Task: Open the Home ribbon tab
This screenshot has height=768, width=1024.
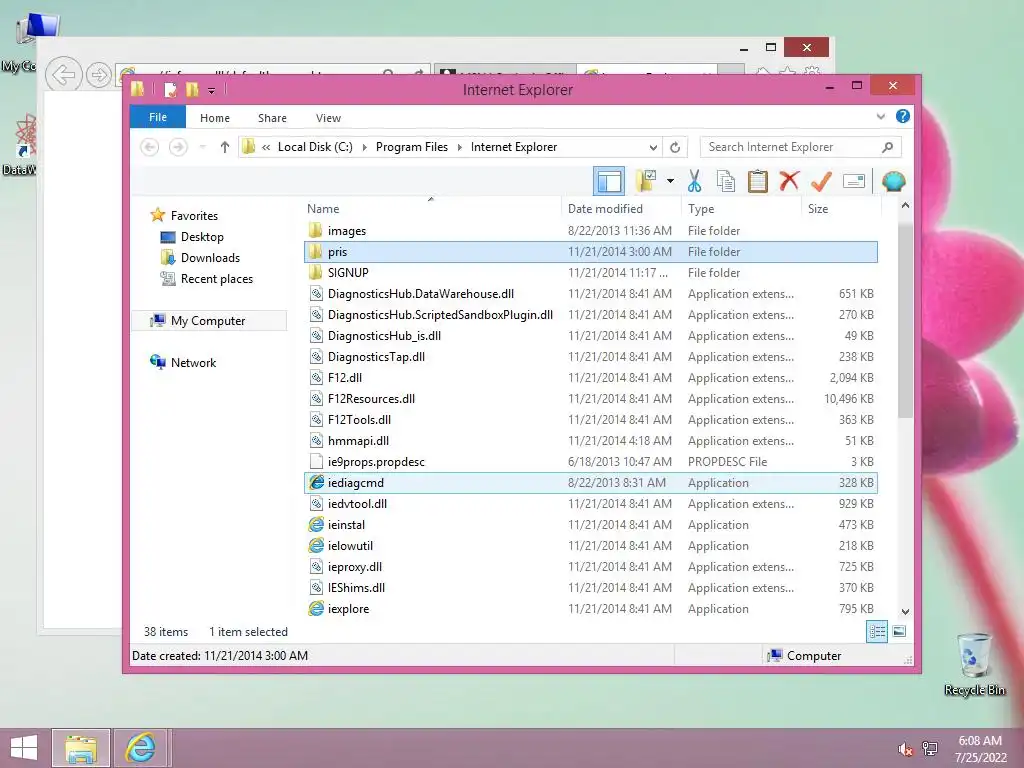Action: pos(215,118)
